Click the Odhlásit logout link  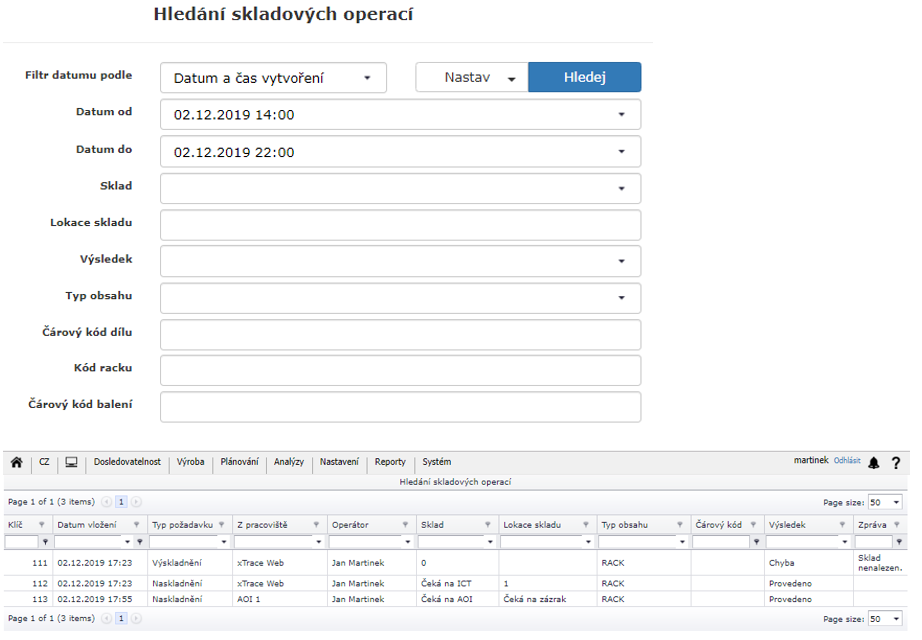(x=847, y=461)
